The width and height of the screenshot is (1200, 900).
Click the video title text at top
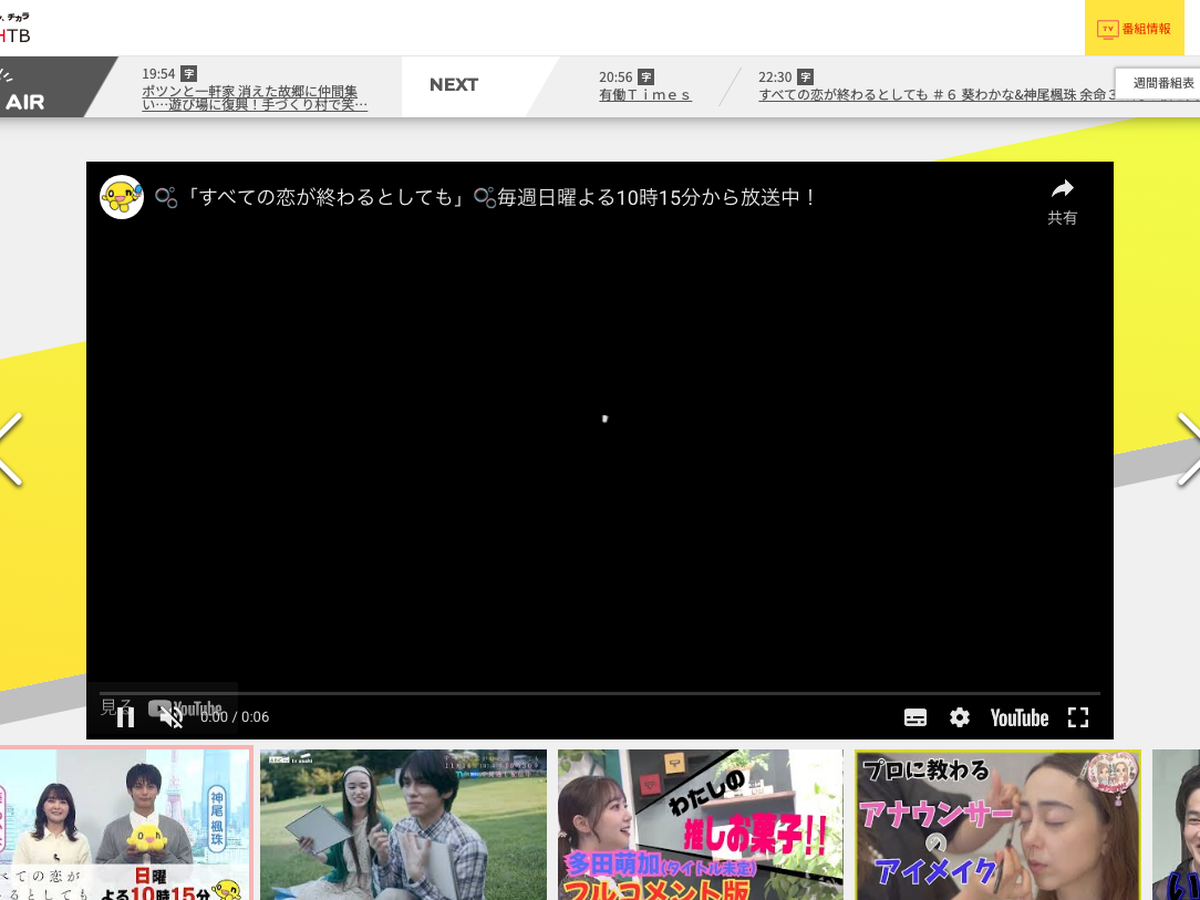485,197
